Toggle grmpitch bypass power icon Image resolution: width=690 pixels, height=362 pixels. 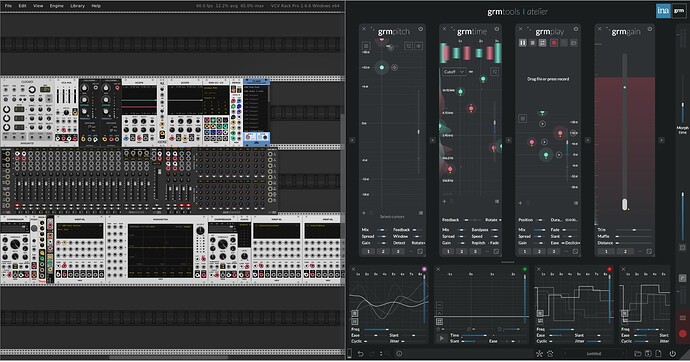pos(421,29)
